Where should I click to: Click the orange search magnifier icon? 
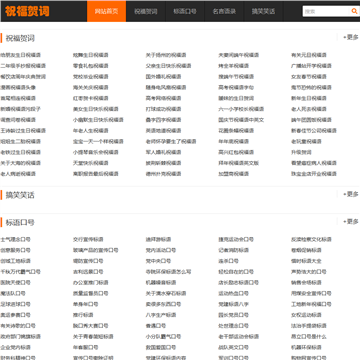point(354,11)
